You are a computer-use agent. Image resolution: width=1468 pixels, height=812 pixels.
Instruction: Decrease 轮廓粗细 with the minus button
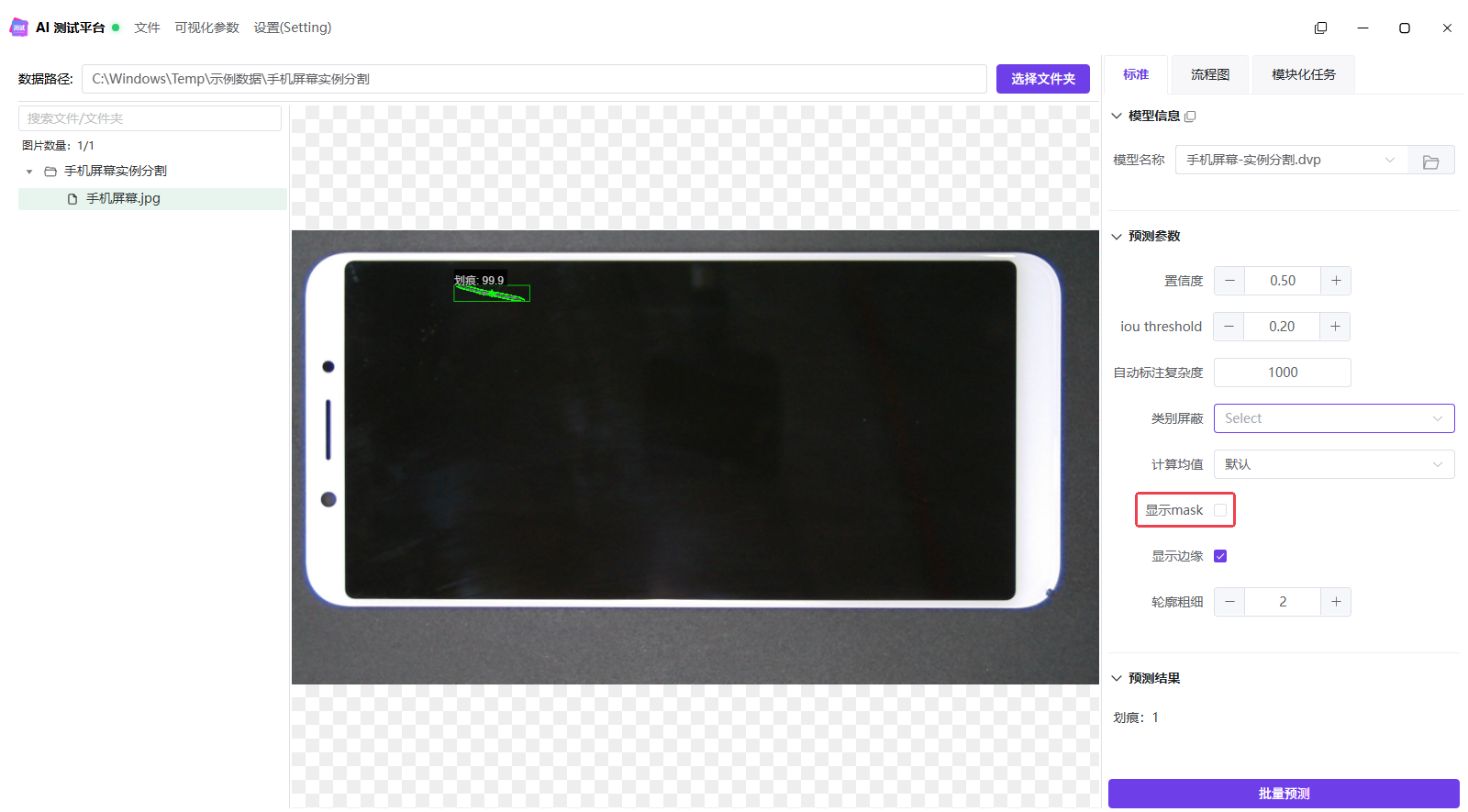1229,602
